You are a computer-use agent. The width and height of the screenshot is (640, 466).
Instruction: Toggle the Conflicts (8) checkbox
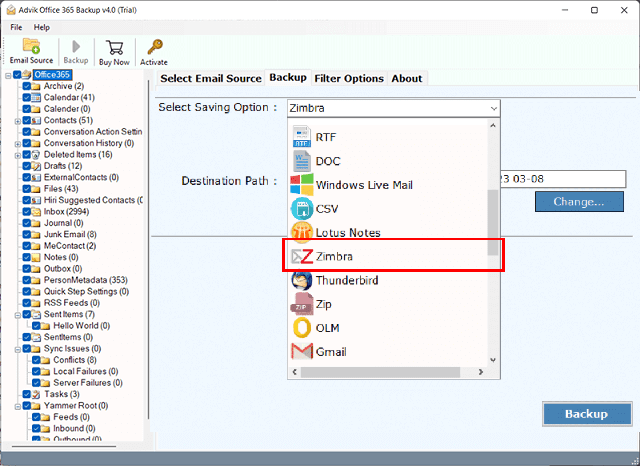click(36, 360)
